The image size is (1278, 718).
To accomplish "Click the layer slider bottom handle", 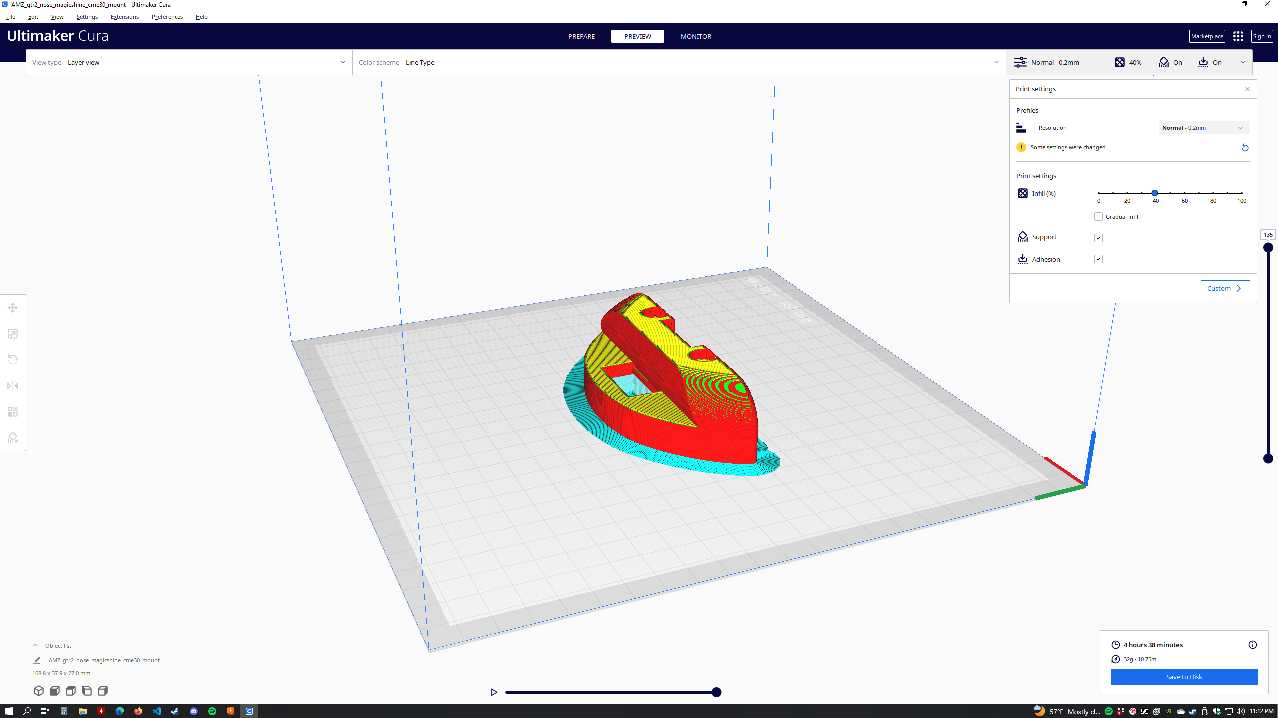I will (1268, 458).
